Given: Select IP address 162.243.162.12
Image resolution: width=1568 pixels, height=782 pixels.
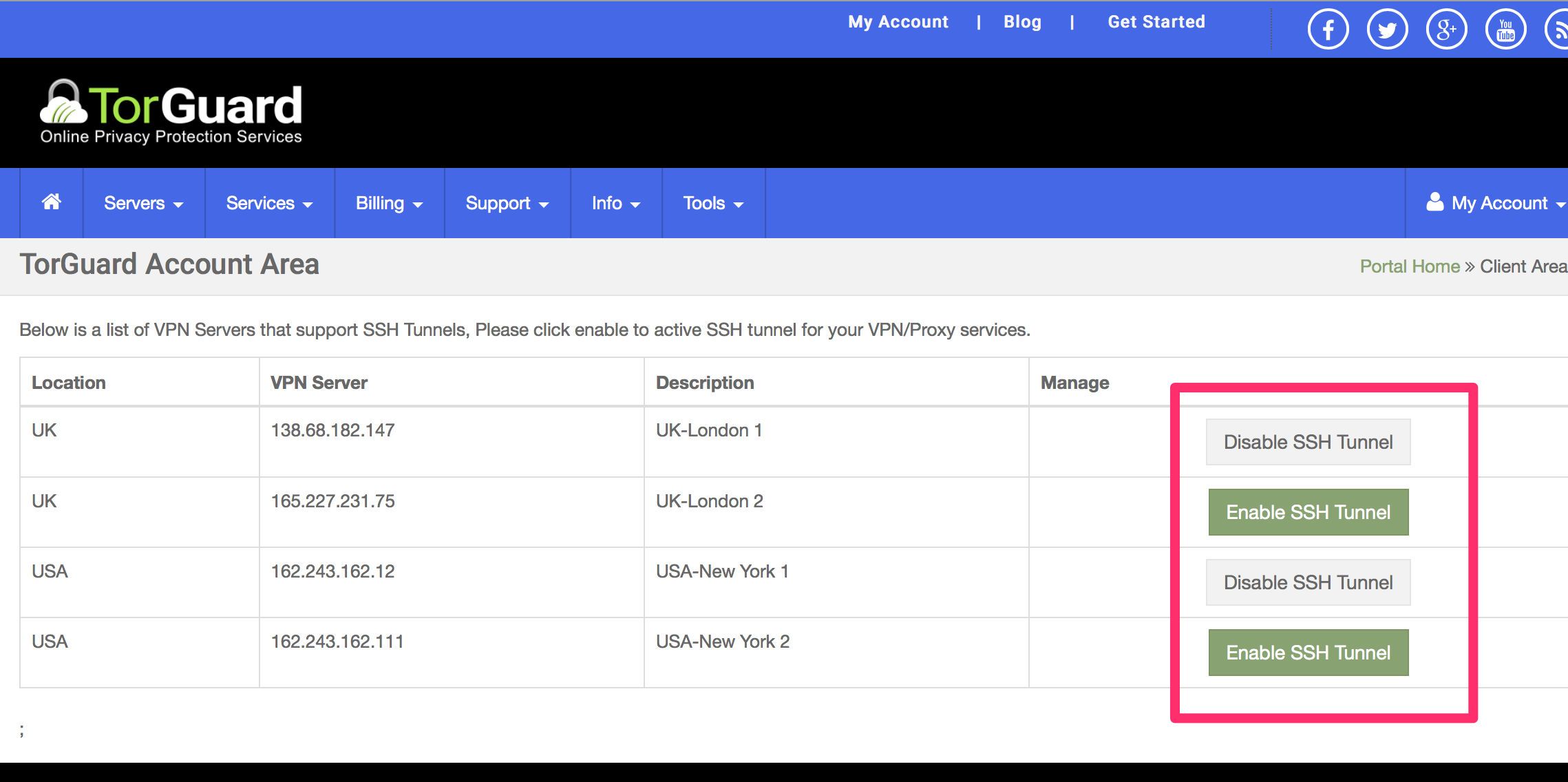Looking at the screenshot, I should tap(333, 571).
